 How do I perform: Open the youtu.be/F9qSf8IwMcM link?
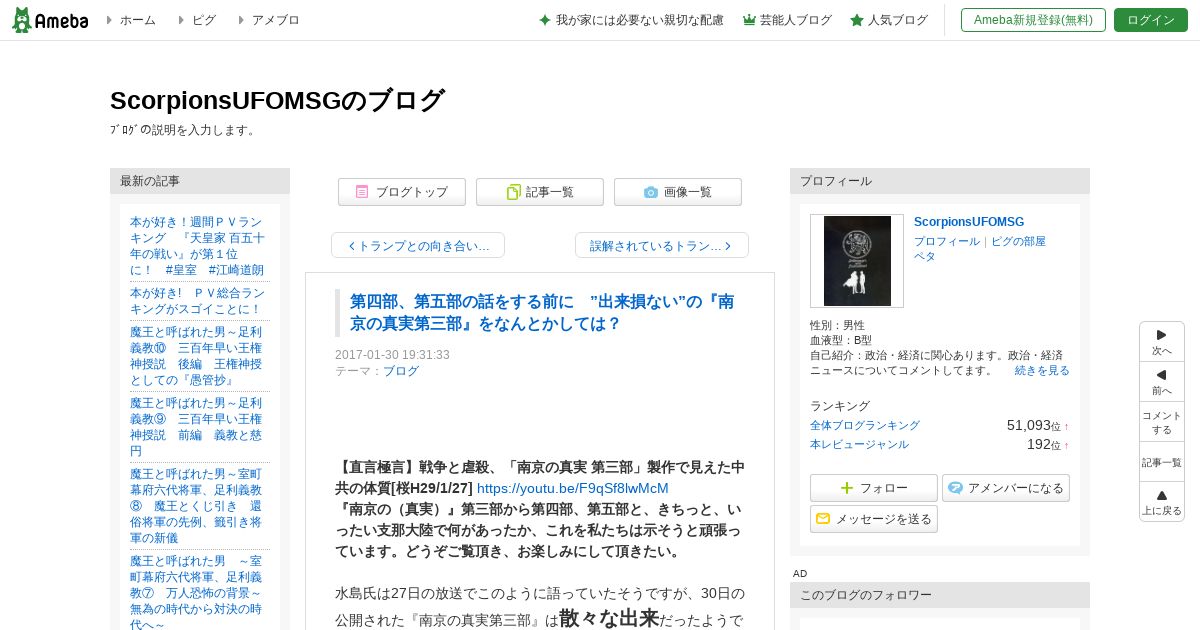pos(573,488)
